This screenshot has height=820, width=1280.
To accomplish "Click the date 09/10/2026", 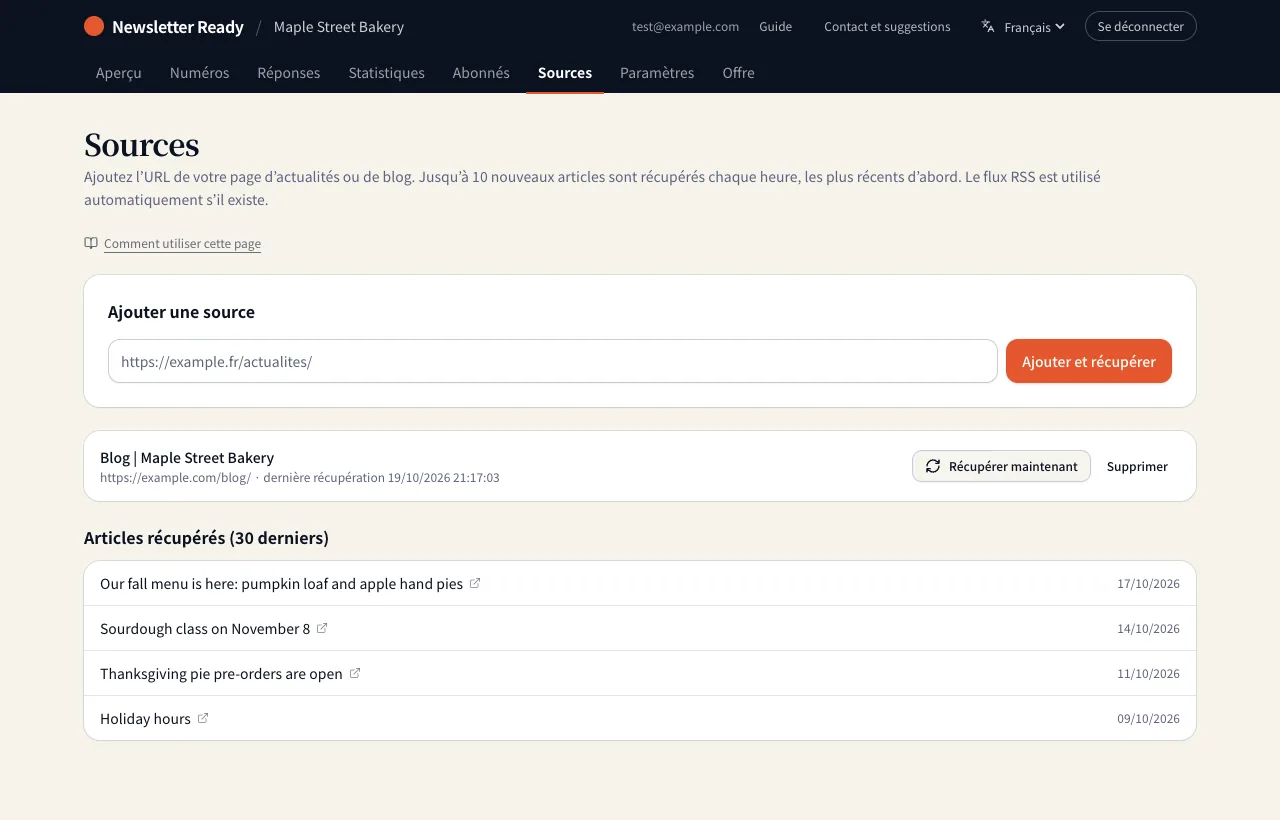I will 1148,719.
